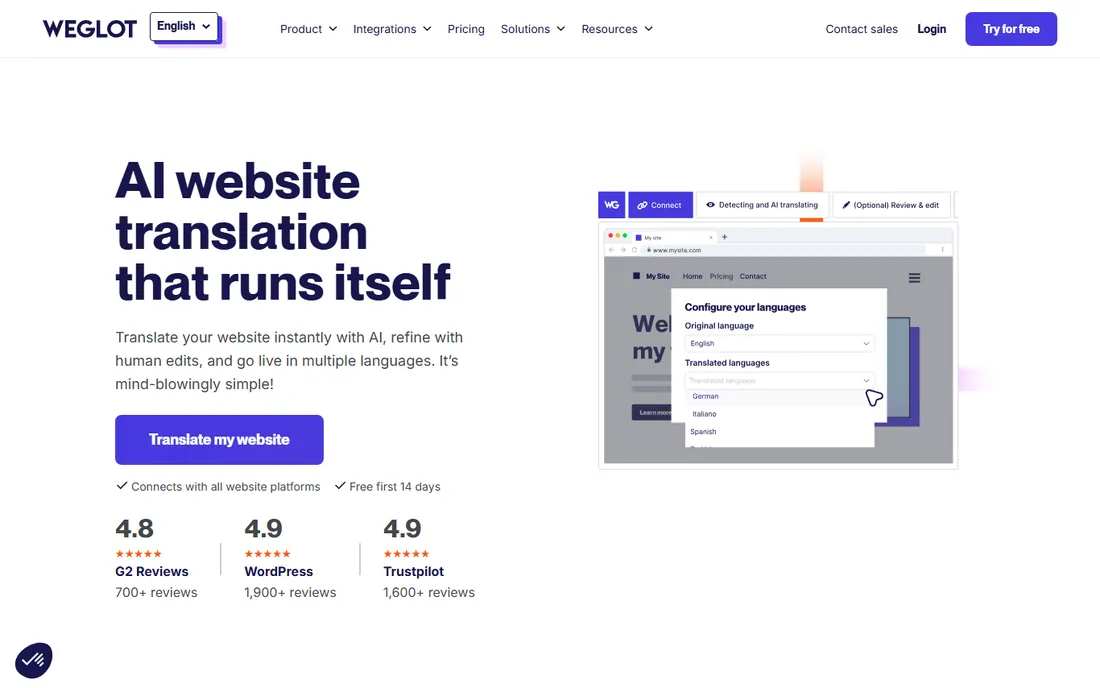Click the Login link
This screenshot has width=1100, height=688.
932,29
